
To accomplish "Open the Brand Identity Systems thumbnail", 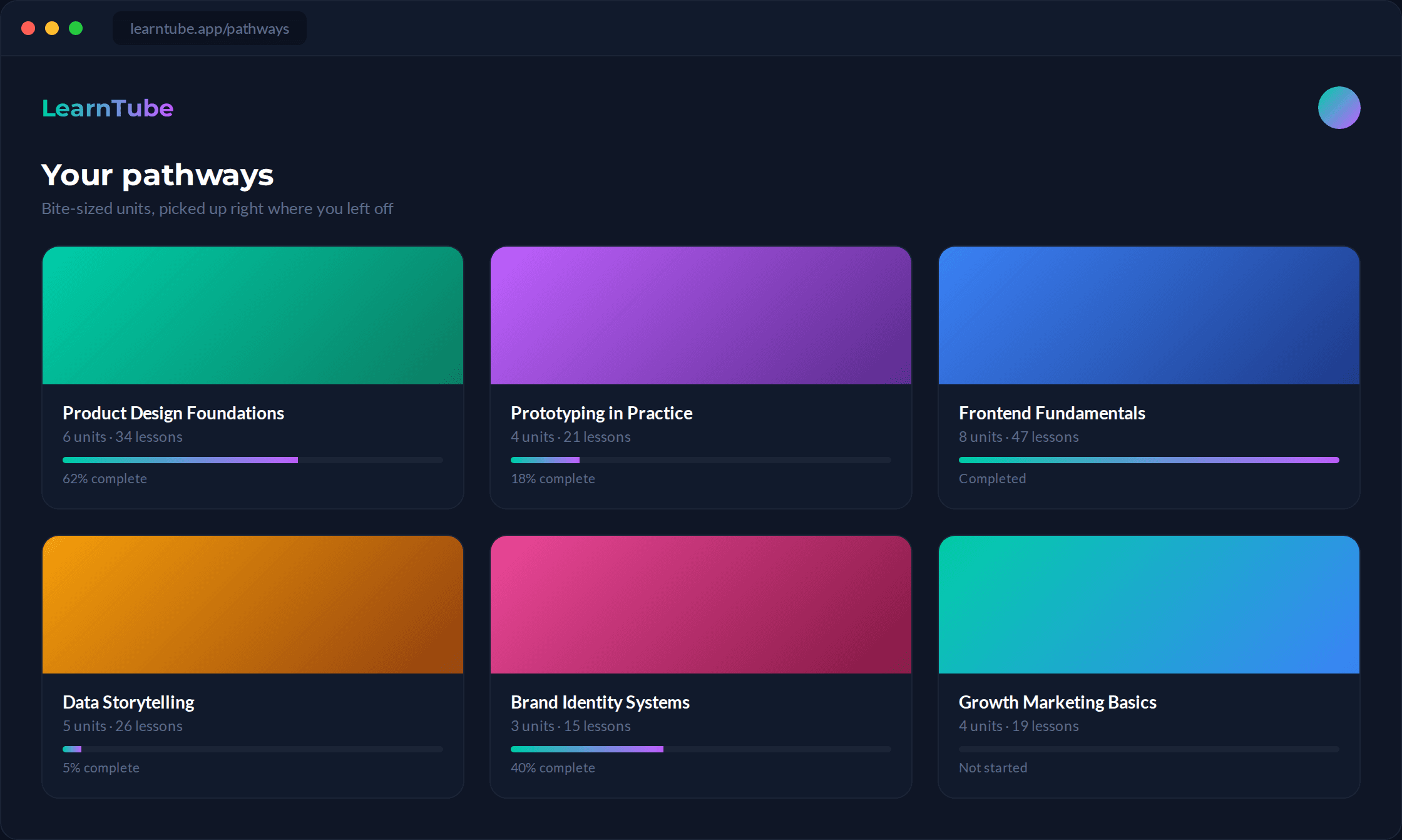I will click(x=701, y=605).
